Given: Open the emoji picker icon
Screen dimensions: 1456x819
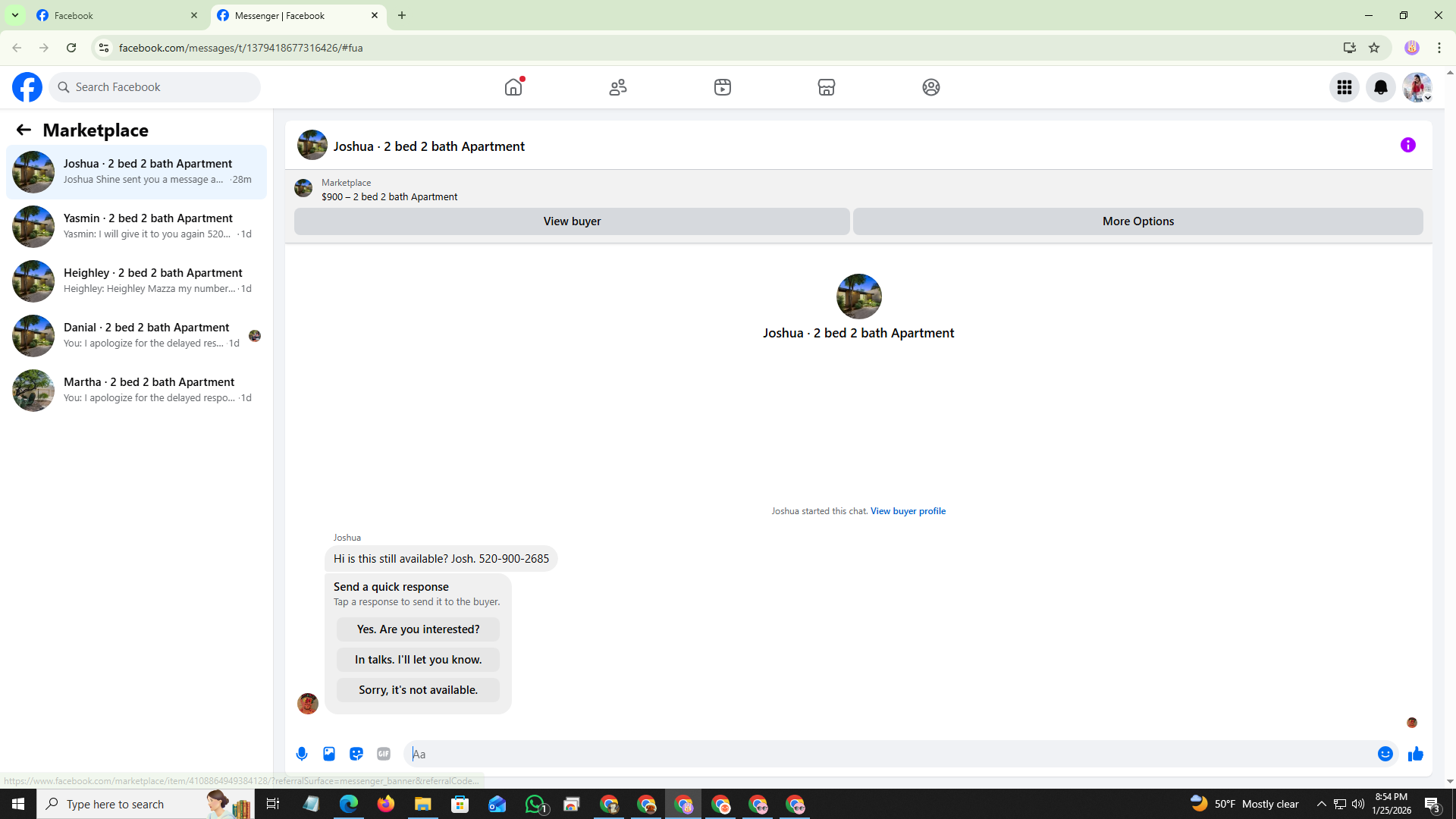Looking at the screenshot, I should (1385, 754).
